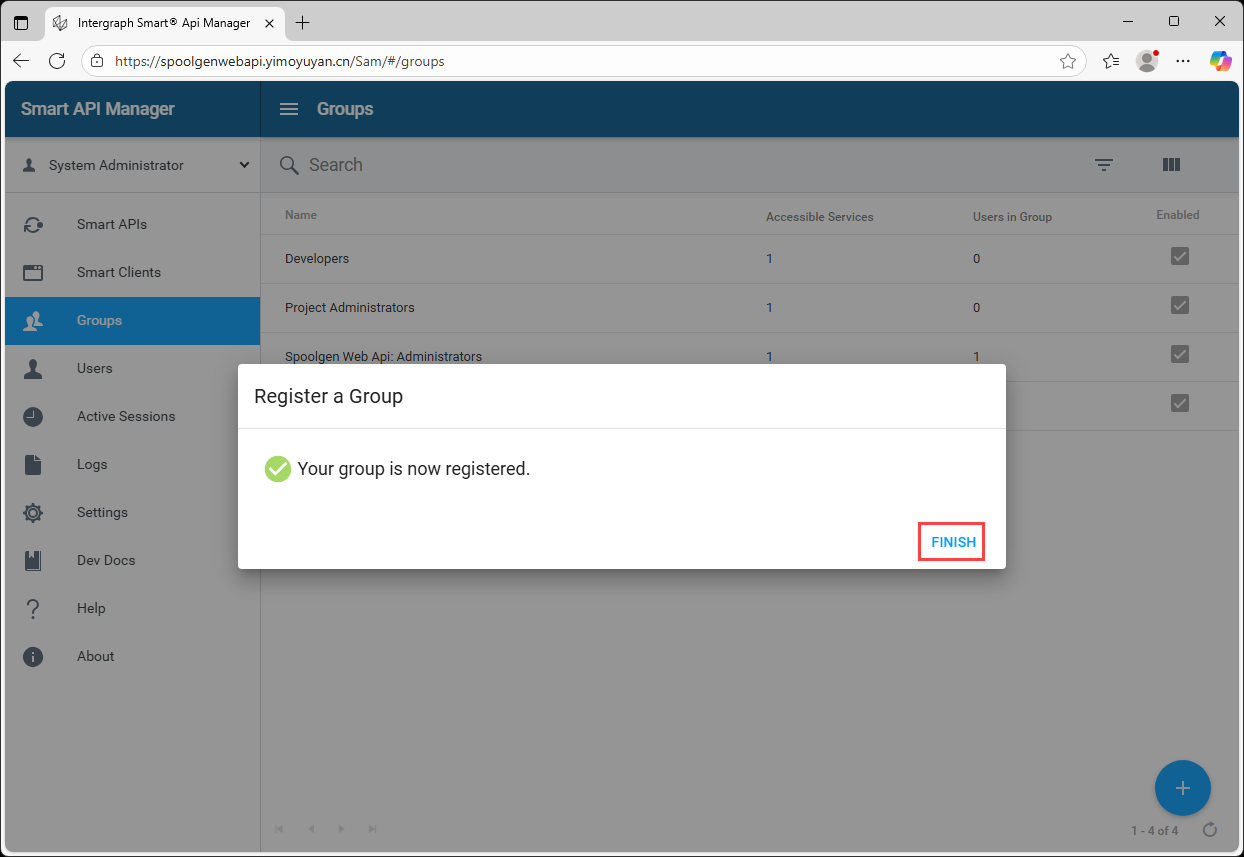Click the Search groups field
The height and width of the screenshot is (857, 1244).
coord(600,165)
